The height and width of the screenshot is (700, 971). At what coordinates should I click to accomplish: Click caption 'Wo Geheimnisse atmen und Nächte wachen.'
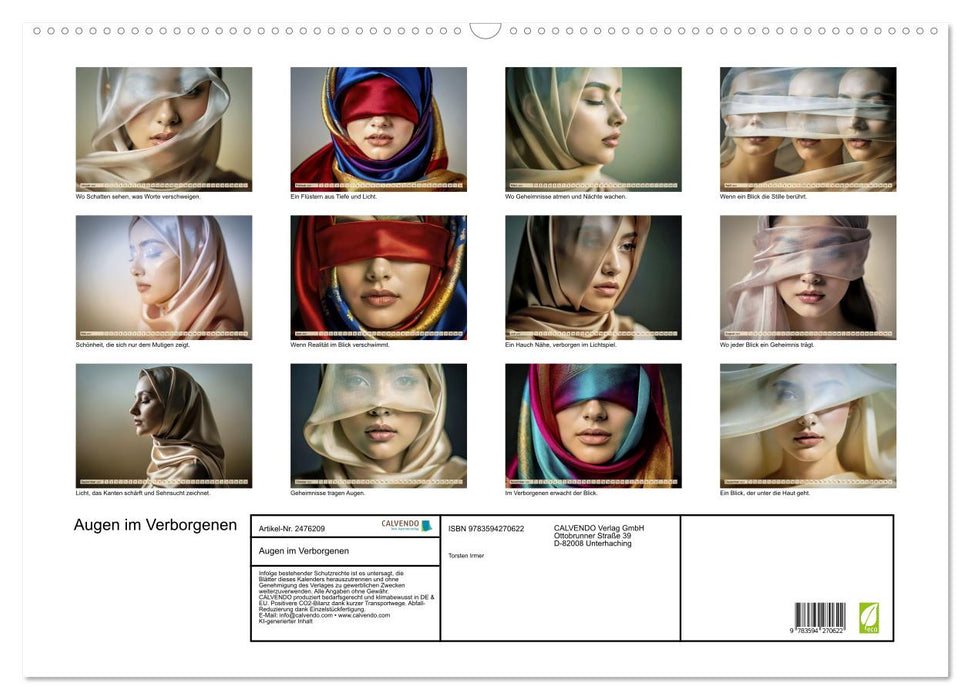[566, 196]
